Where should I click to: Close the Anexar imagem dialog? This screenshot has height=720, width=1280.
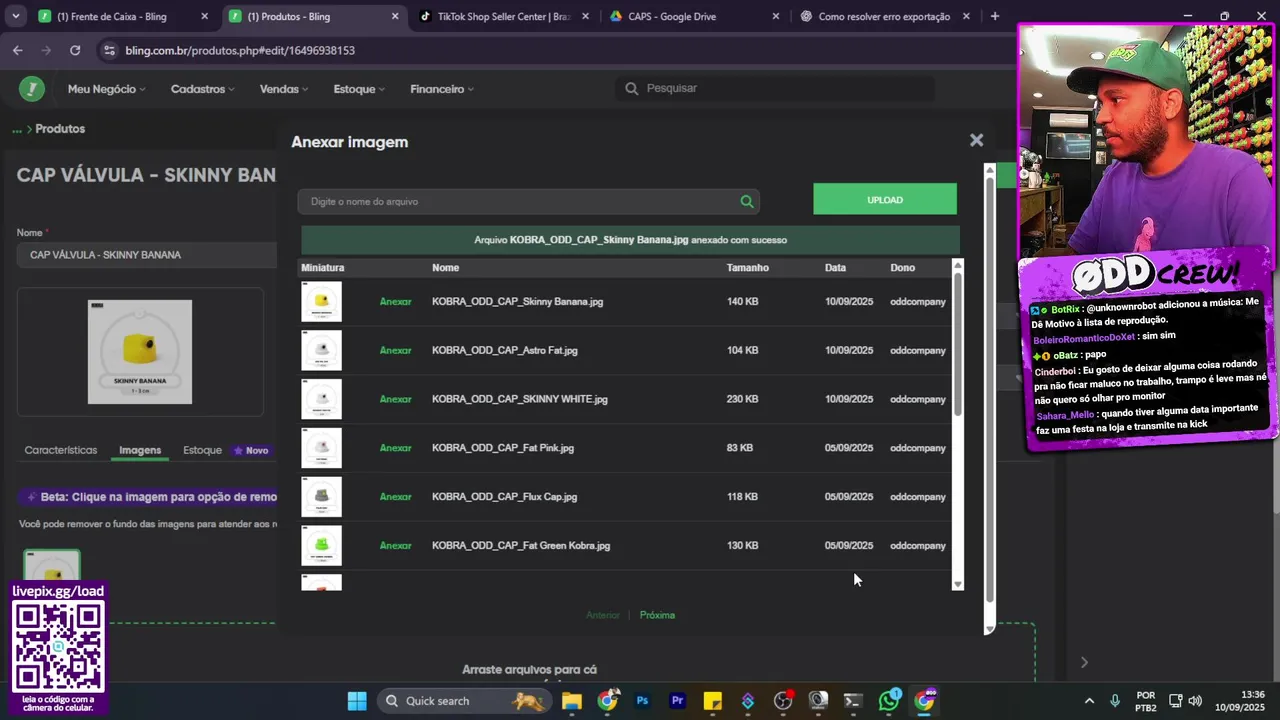(976, 141)
